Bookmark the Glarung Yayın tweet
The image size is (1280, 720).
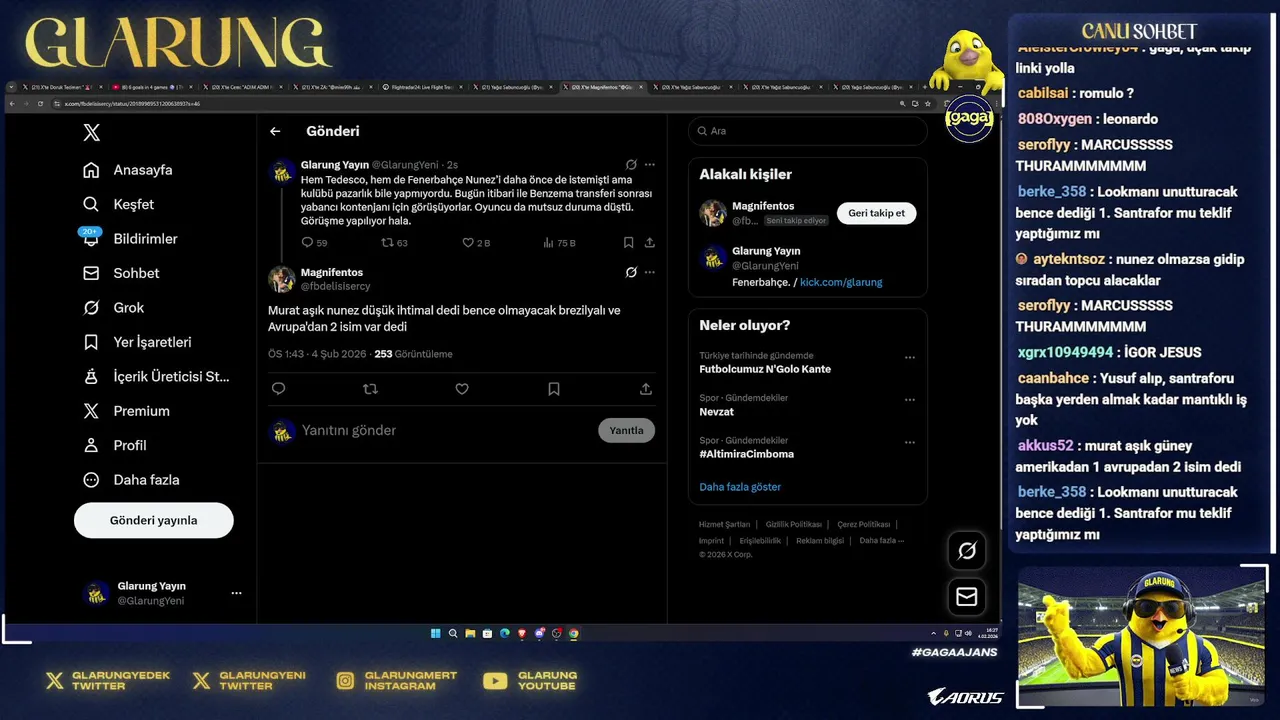pyautogui.click(x=628, y=242)
